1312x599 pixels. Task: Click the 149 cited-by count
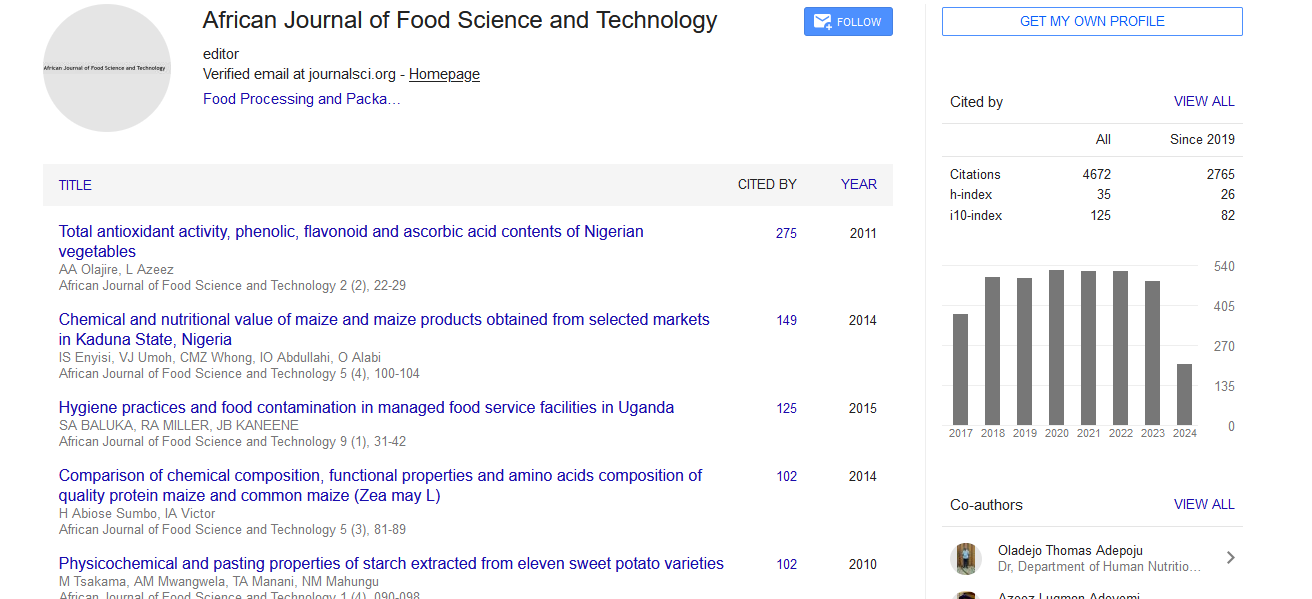point(786,320)
